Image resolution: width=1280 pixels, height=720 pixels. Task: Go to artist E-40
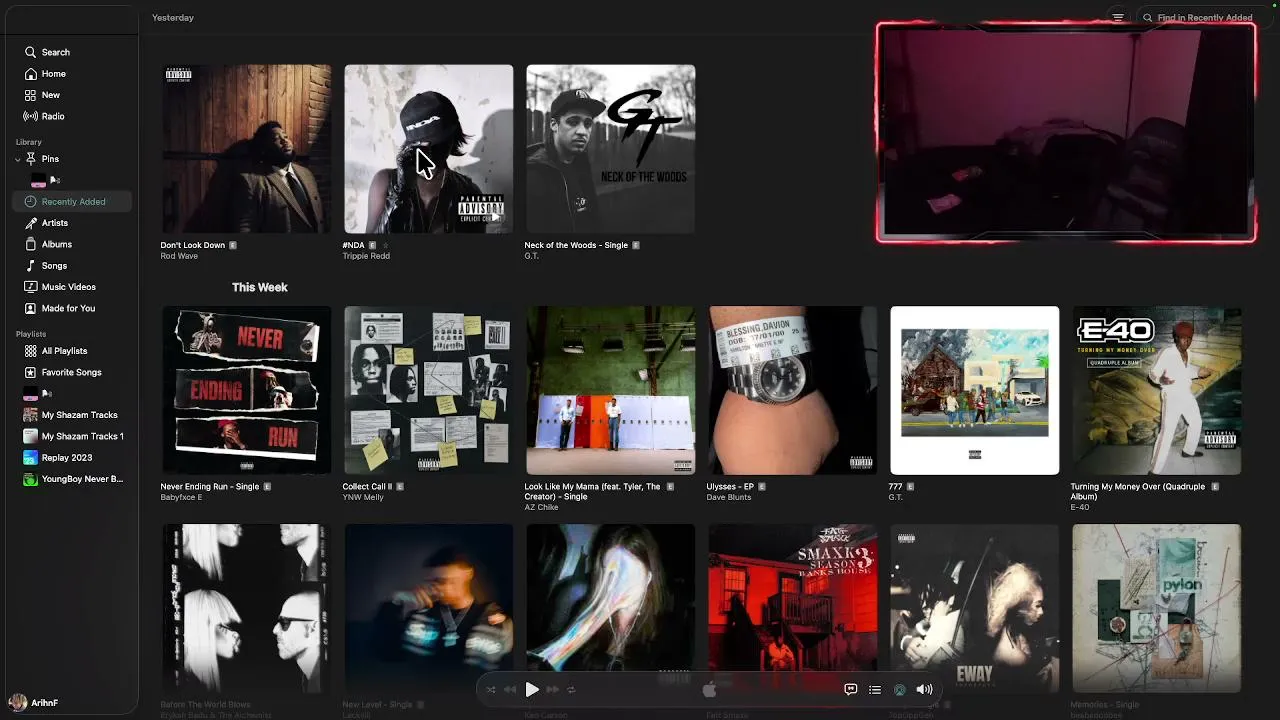point(1080,507)
